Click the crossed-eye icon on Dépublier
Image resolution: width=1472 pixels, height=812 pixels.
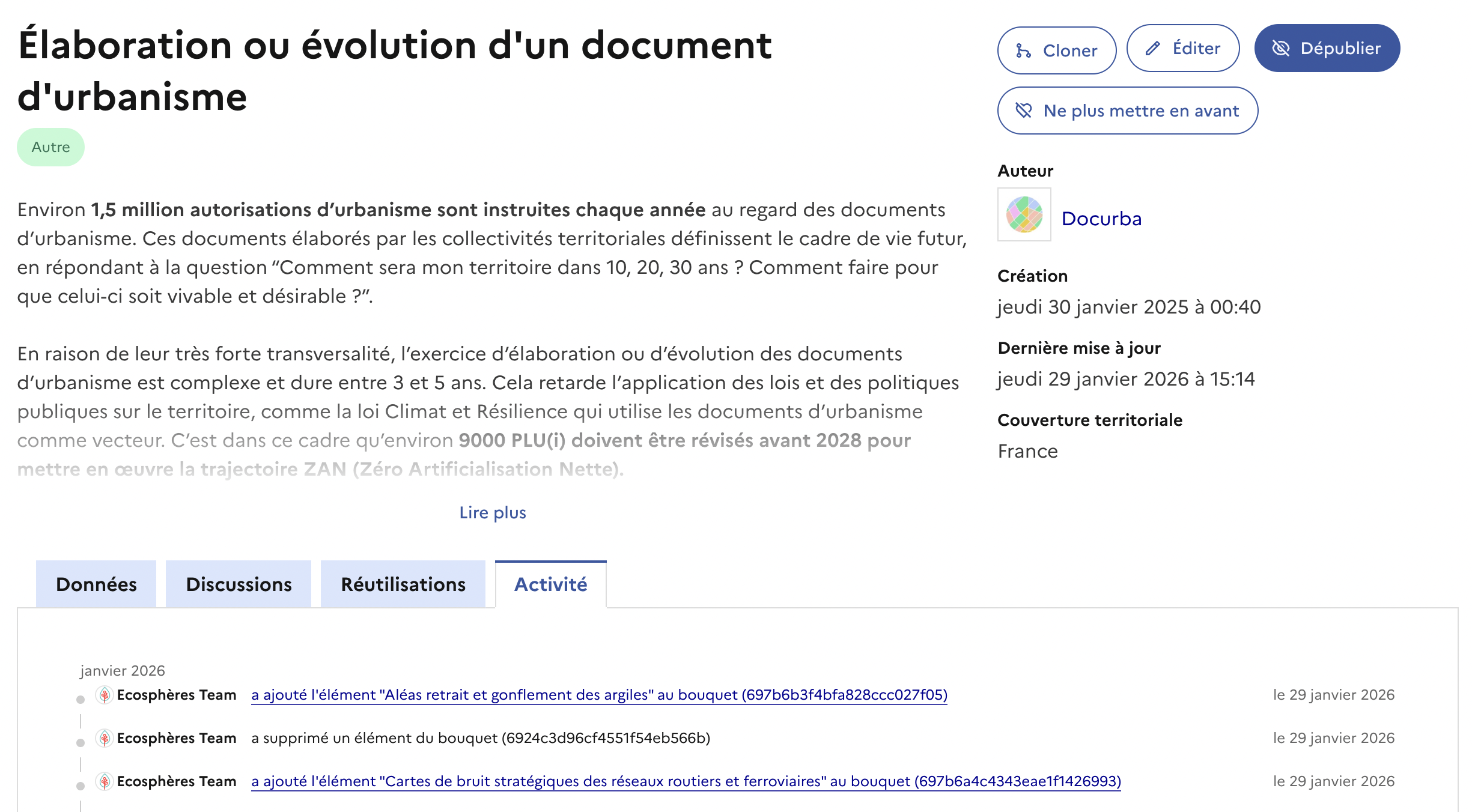[1280, 48]
